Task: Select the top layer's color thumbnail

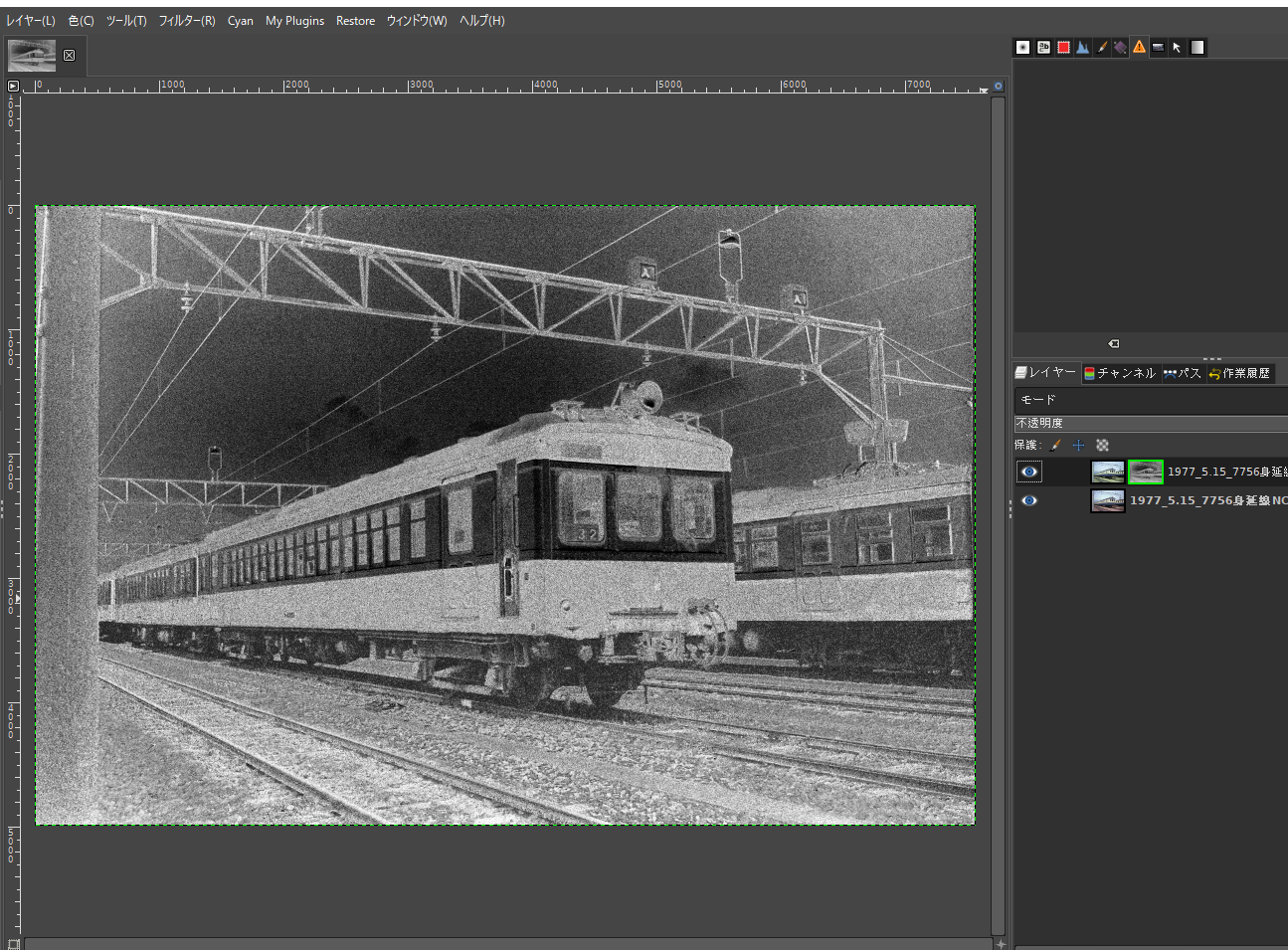Action: (x=1108, y=473)
